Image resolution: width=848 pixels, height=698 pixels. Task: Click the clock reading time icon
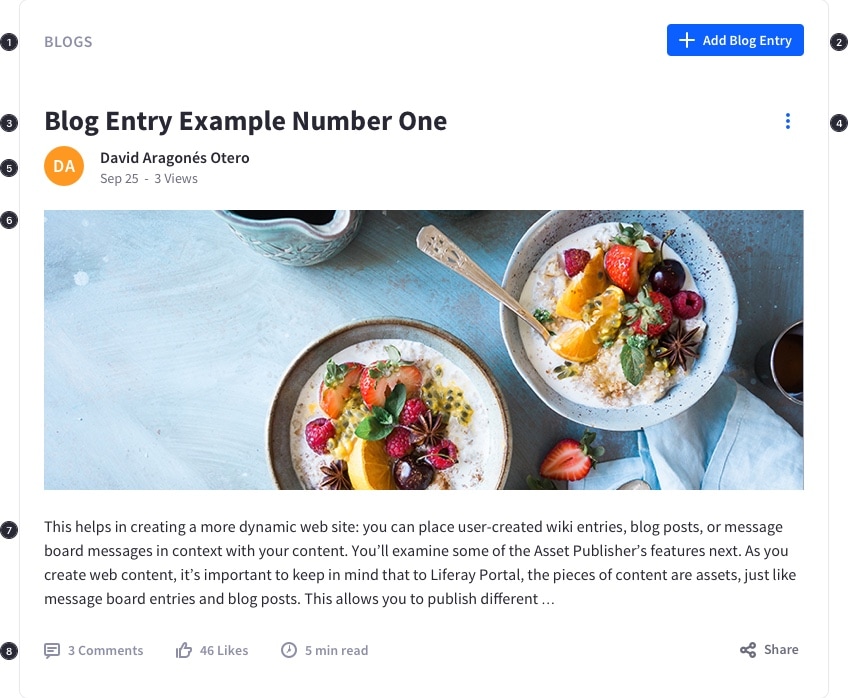coord(289,650)
